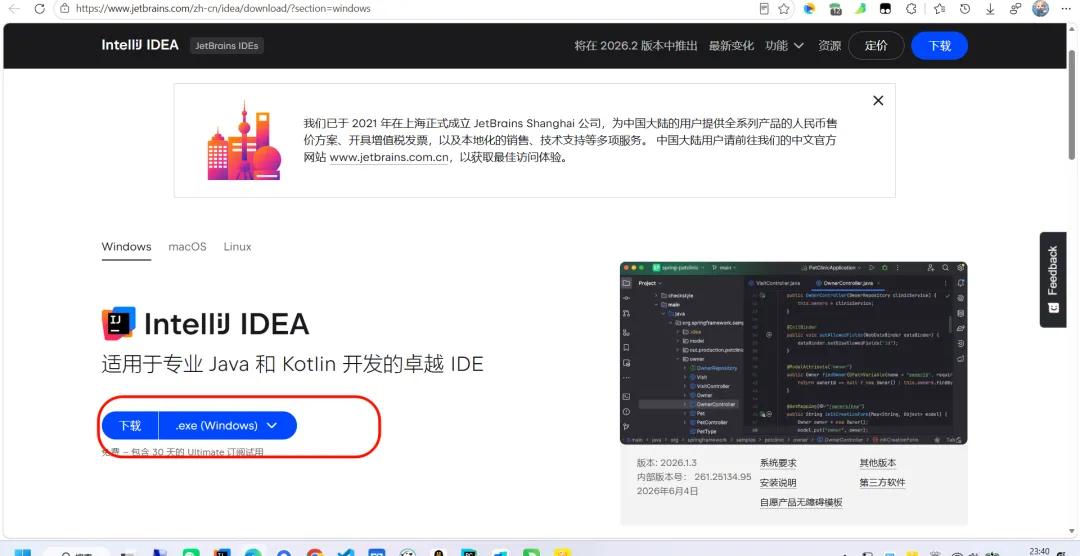
Task: Follow the www.jetbrains.com.cn link
Action: pyautogui.click(x=389, y=157)
